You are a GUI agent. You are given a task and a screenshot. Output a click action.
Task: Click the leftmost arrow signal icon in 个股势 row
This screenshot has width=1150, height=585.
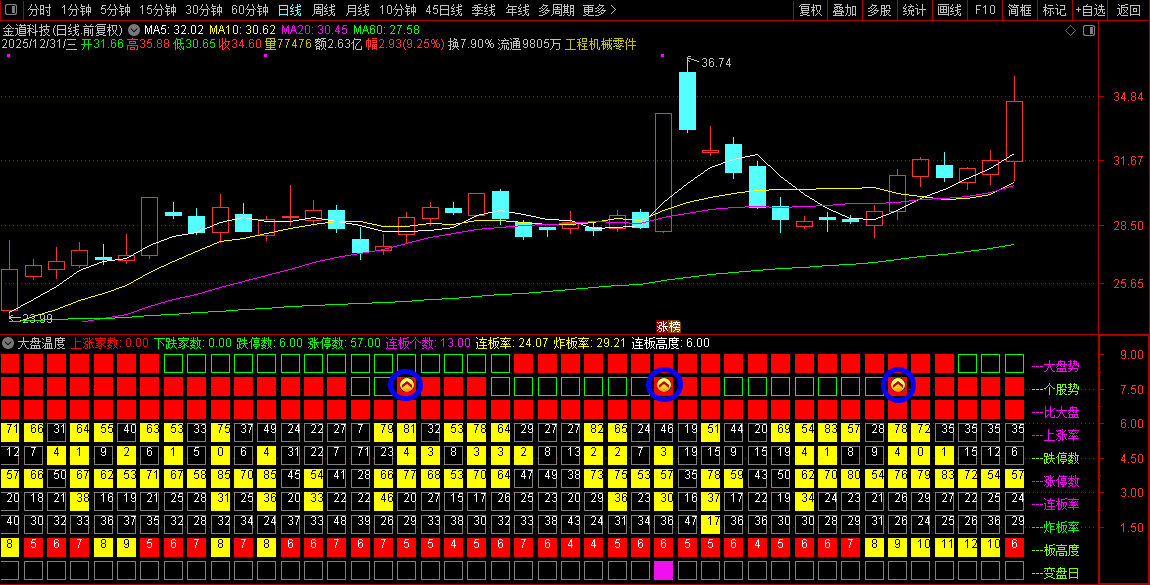point(406,385)
